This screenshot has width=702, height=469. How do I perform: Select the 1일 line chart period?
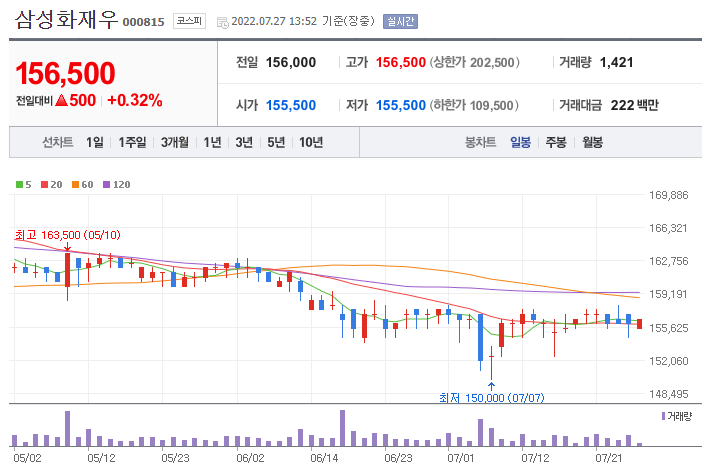94,142
